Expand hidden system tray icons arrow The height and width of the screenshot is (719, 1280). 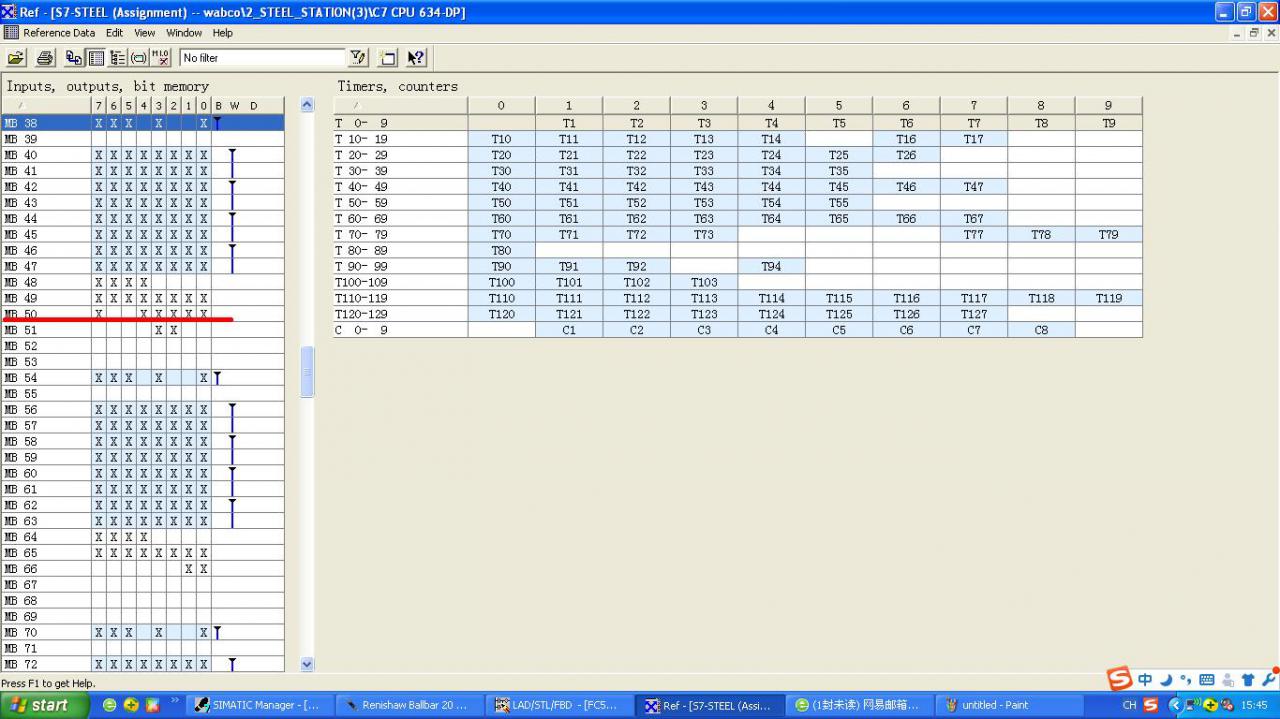(1175, 705)
